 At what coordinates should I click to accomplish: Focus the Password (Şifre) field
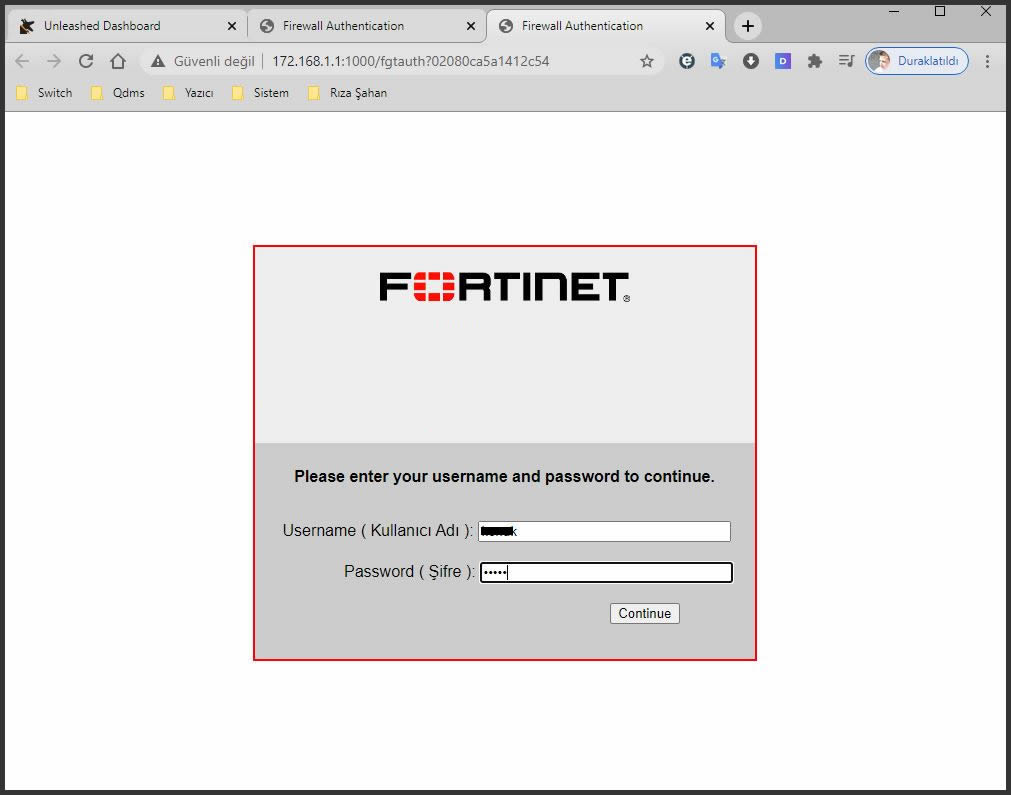(x=606, y=573)
